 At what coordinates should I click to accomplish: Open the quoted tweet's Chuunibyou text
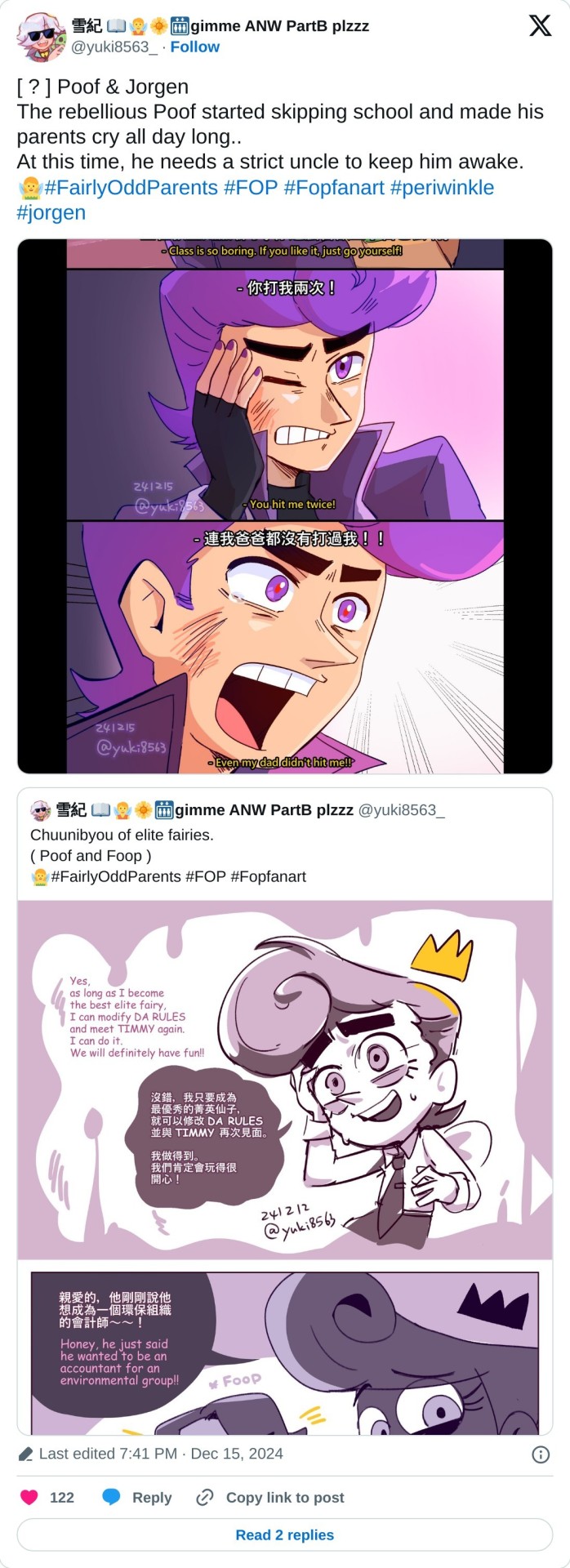pos(122,835)
